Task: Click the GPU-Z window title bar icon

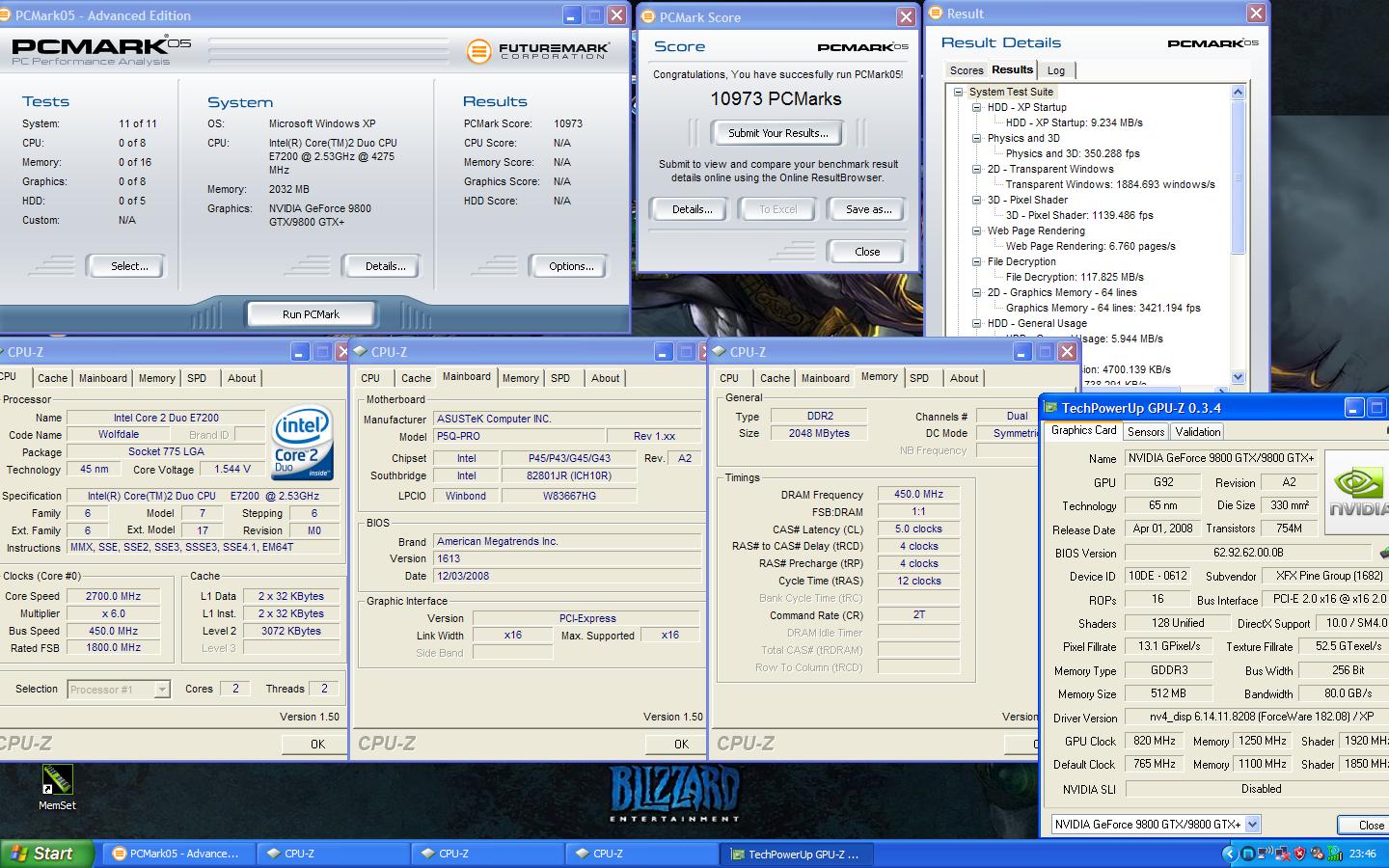Action: (1050, 408)
